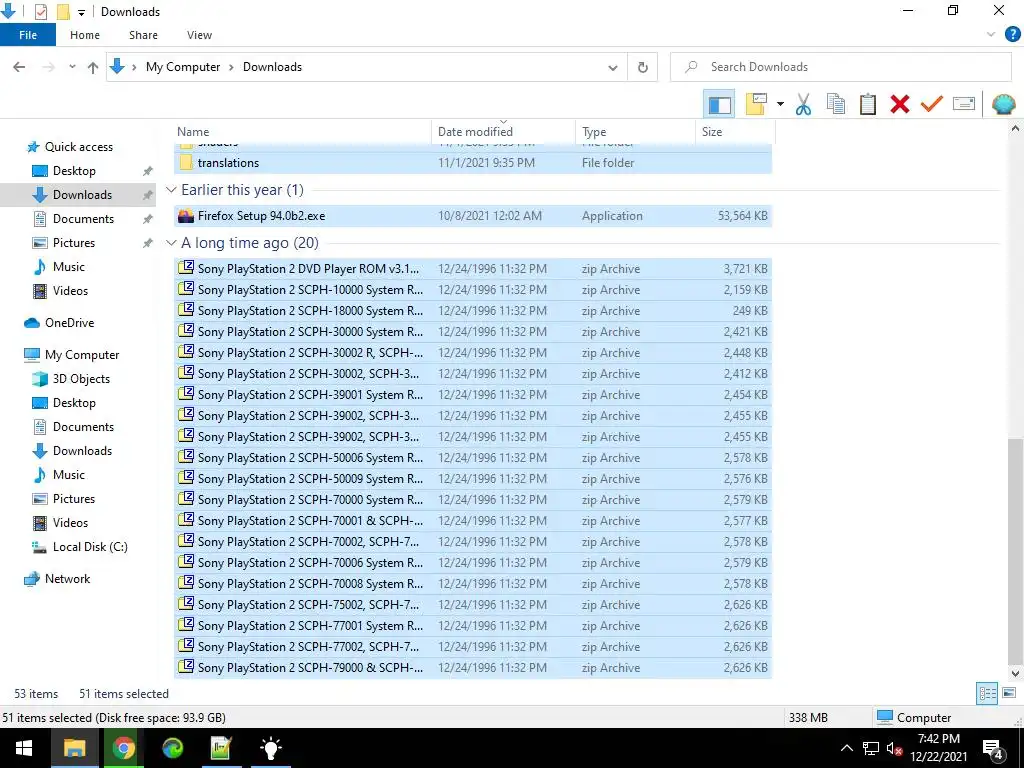Switch to the Home ribbon tab
Screen dimensions: 1024x768
click(85, 35)
